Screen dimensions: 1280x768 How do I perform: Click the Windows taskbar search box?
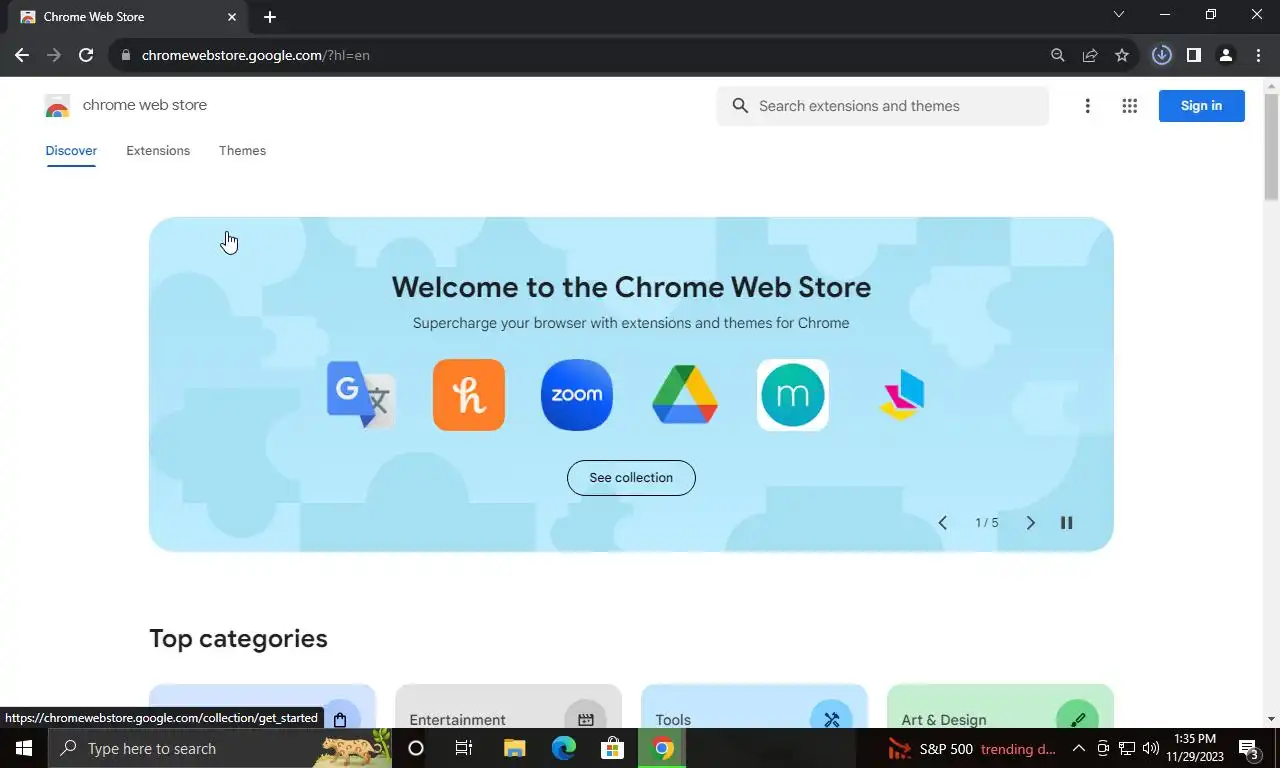220,748
